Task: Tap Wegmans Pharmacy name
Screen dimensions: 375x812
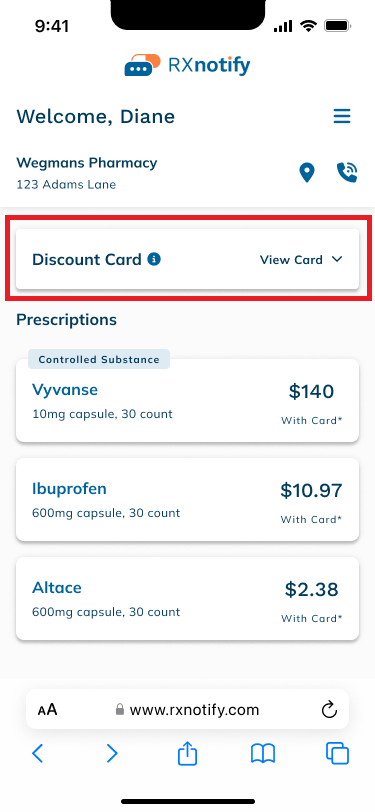Action: [x=86, y=163]
